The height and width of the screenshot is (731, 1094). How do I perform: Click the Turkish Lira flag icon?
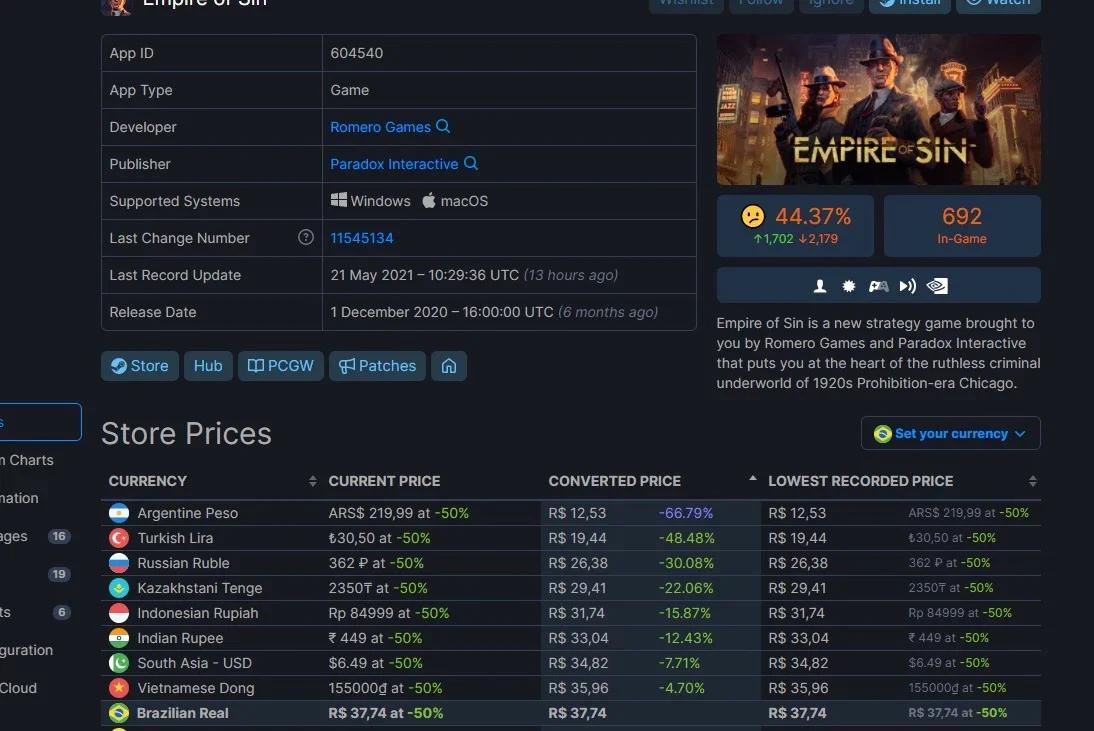(x=119, y=538)
